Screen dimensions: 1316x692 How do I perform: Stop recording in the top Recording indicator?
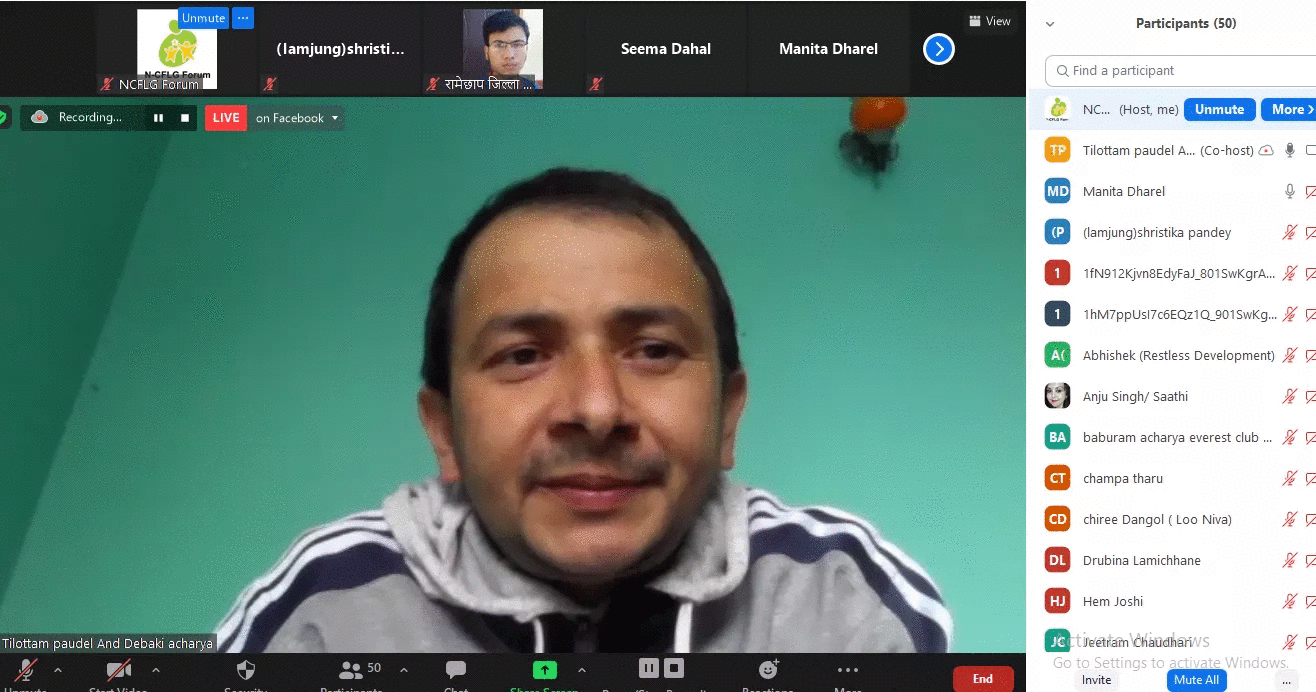[x=185, y=118]
